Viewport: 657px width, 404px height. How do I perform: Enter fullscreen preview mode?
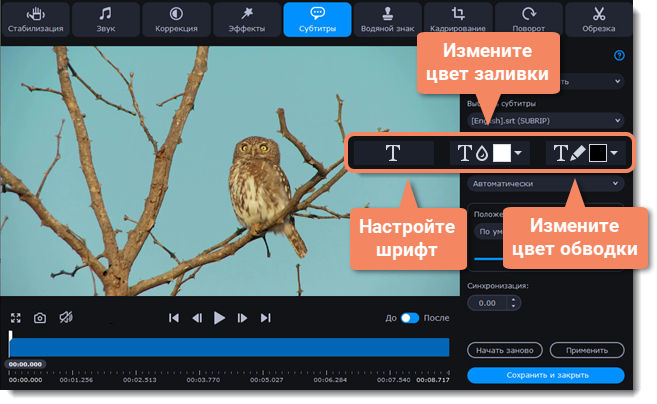[16, 318]
